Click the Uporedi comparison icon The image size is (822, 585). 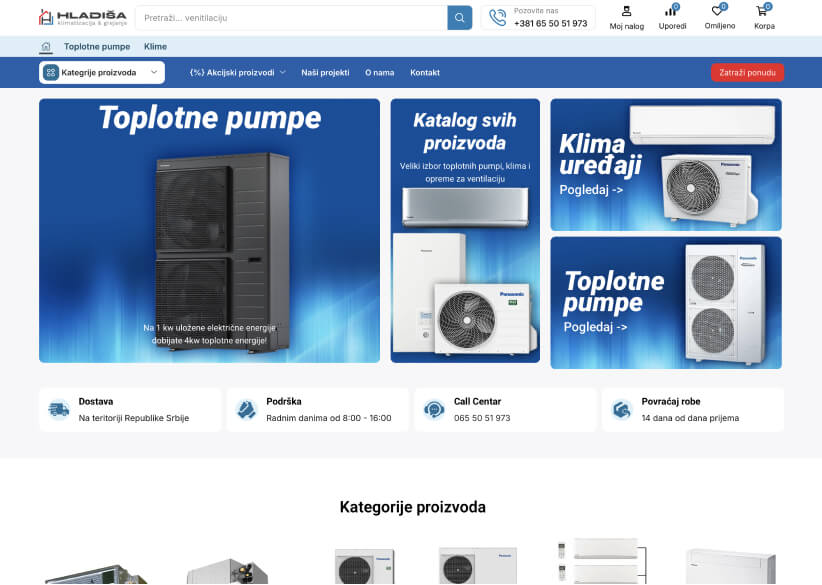(x=672, y=13)
